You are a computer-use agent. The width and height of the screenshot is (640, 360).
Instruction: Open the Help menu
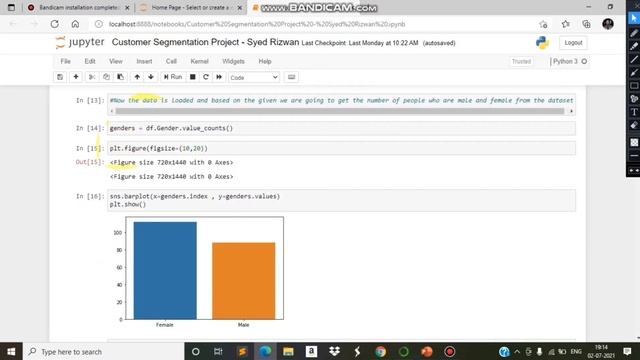(x=265, y=61)
